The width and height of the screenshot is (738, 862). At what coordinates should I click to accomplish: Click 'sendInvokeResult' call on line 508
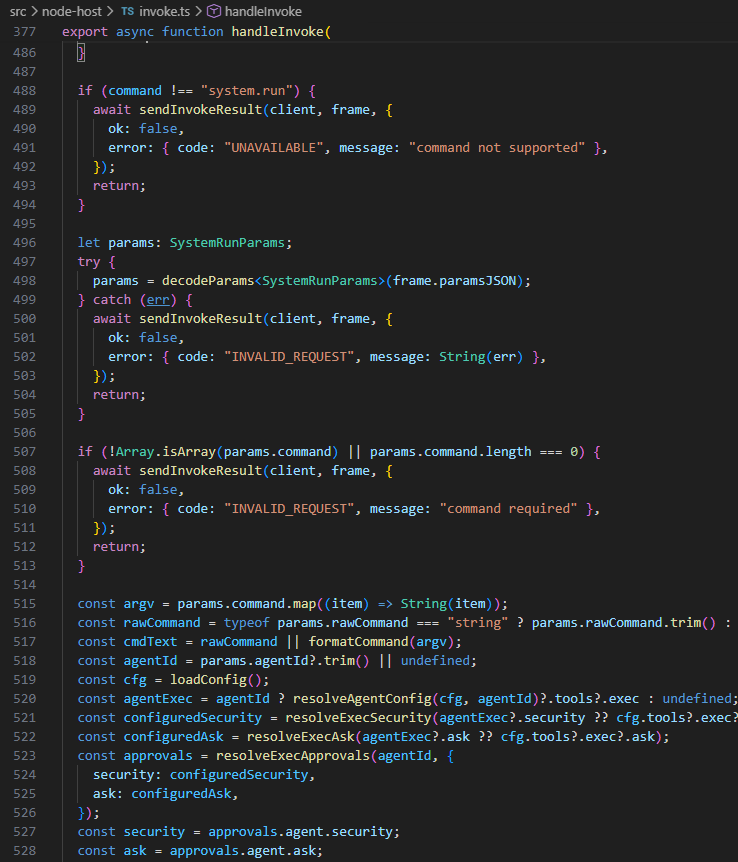[200, 471]
